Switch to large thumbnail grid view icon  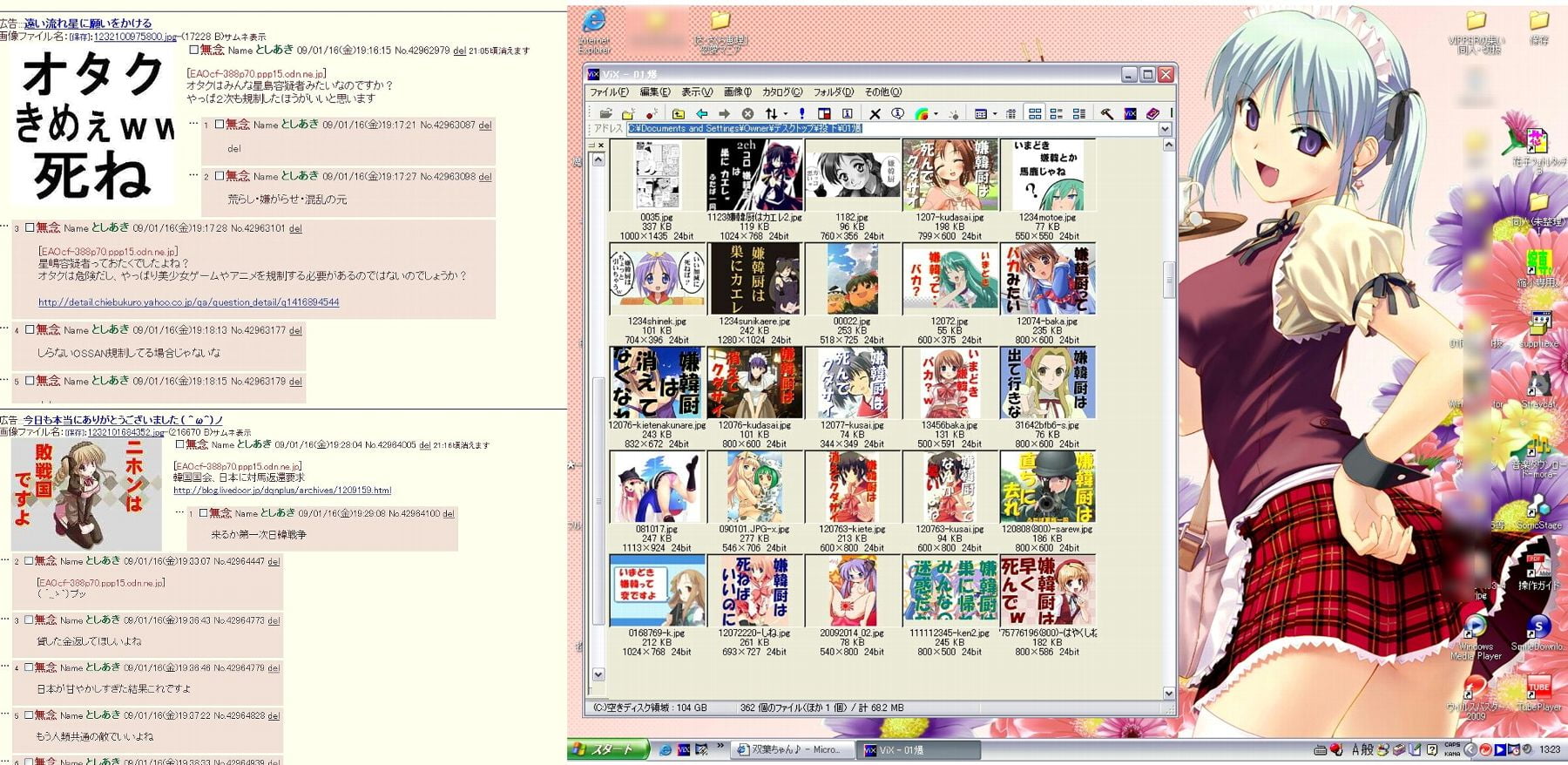(1034, 113)
